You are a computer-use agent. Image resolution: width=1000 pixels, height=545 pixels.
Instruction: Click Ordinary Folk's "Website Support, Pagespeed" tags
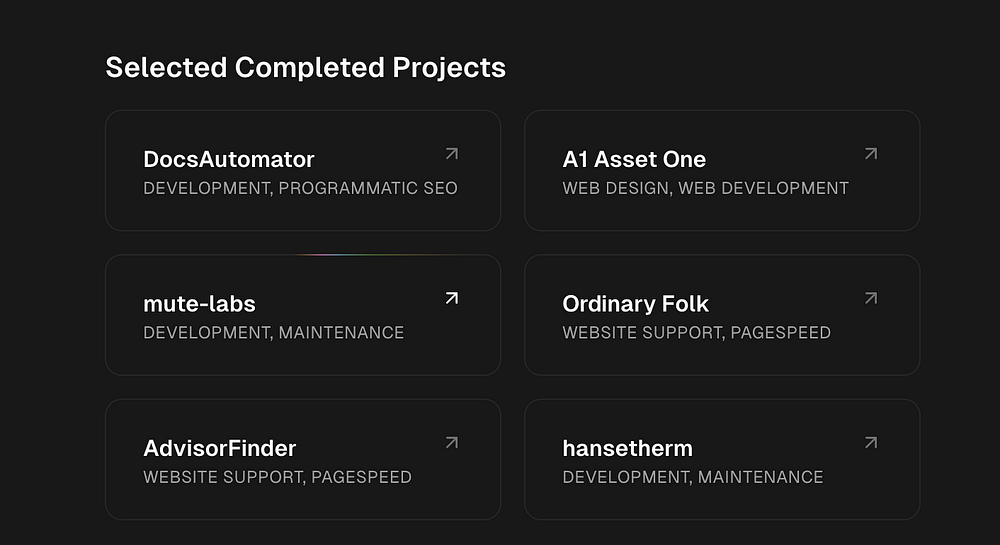pyautogui.click(x=697, y=332)
